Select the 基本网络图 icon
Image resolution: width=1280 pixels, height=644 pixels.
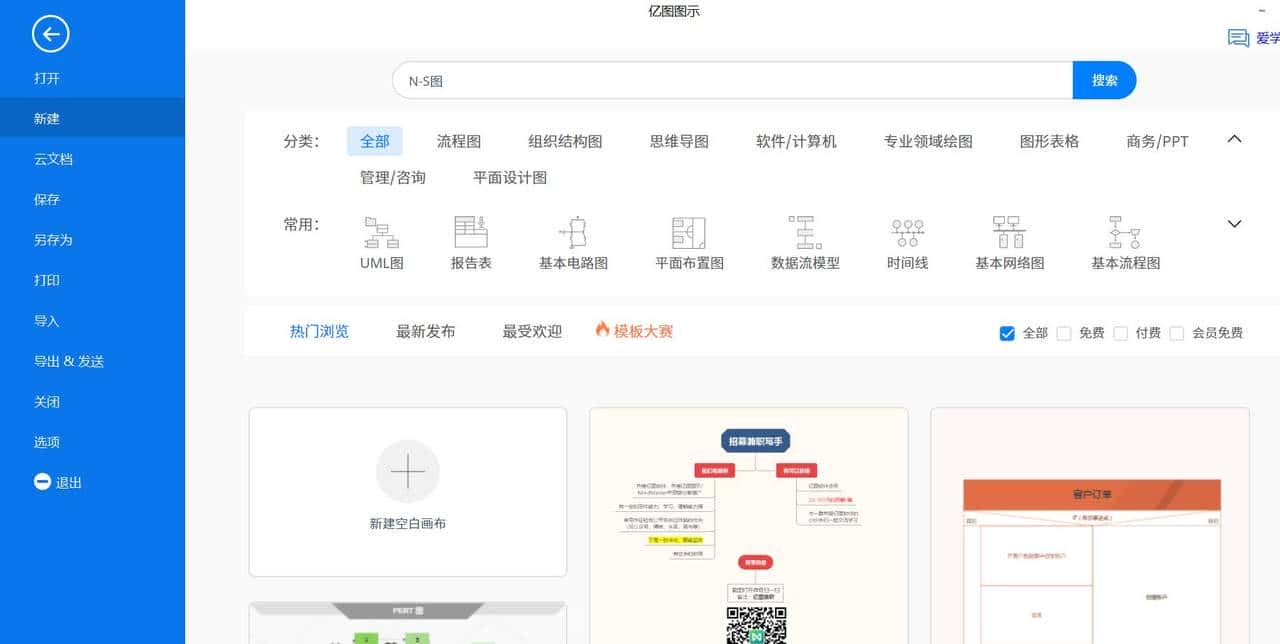tap(1008, 240)
